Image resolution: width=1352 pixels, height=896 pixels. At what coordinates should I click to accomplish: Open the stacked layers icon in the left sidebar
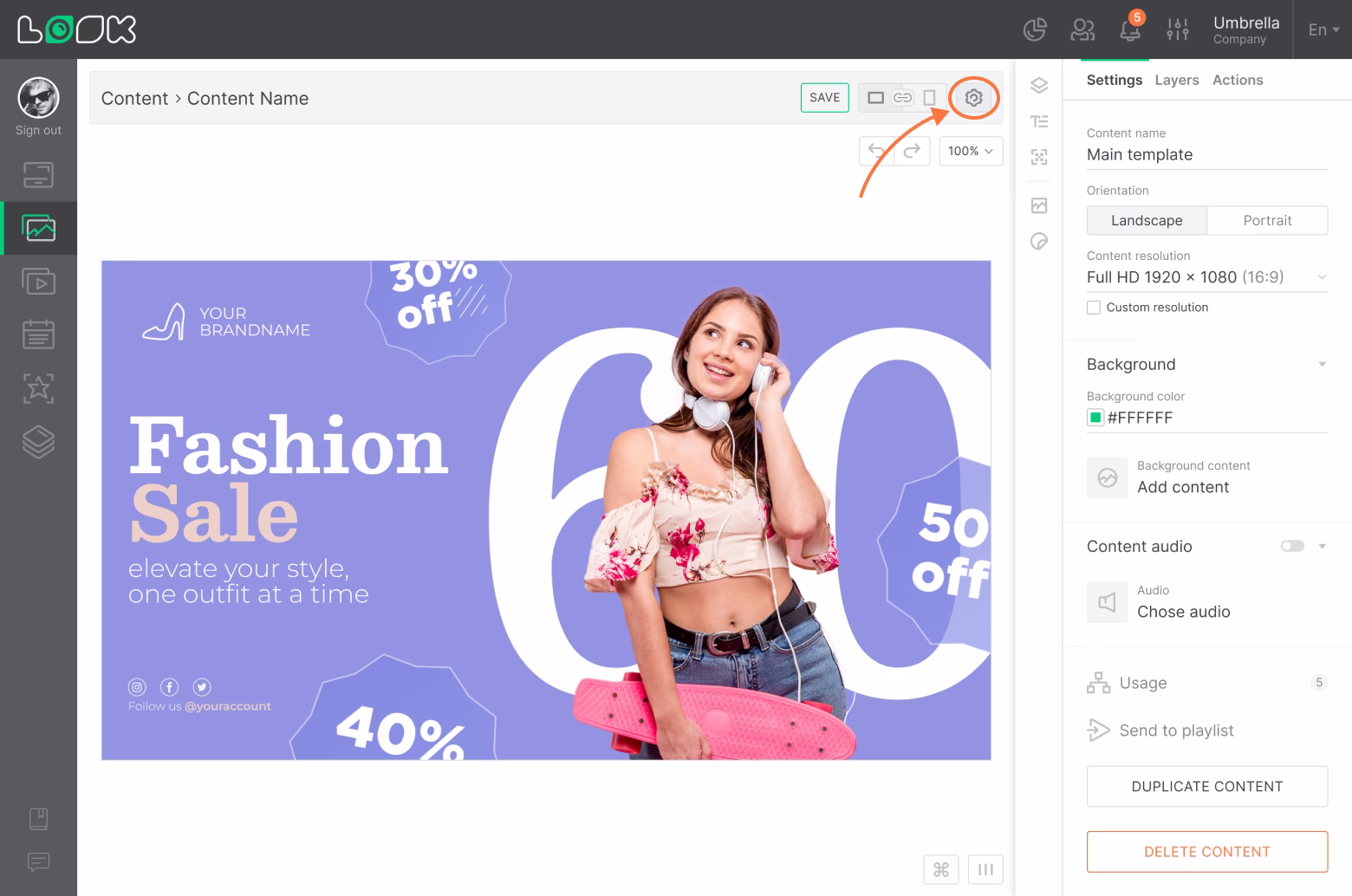click(x=38, y=442)
